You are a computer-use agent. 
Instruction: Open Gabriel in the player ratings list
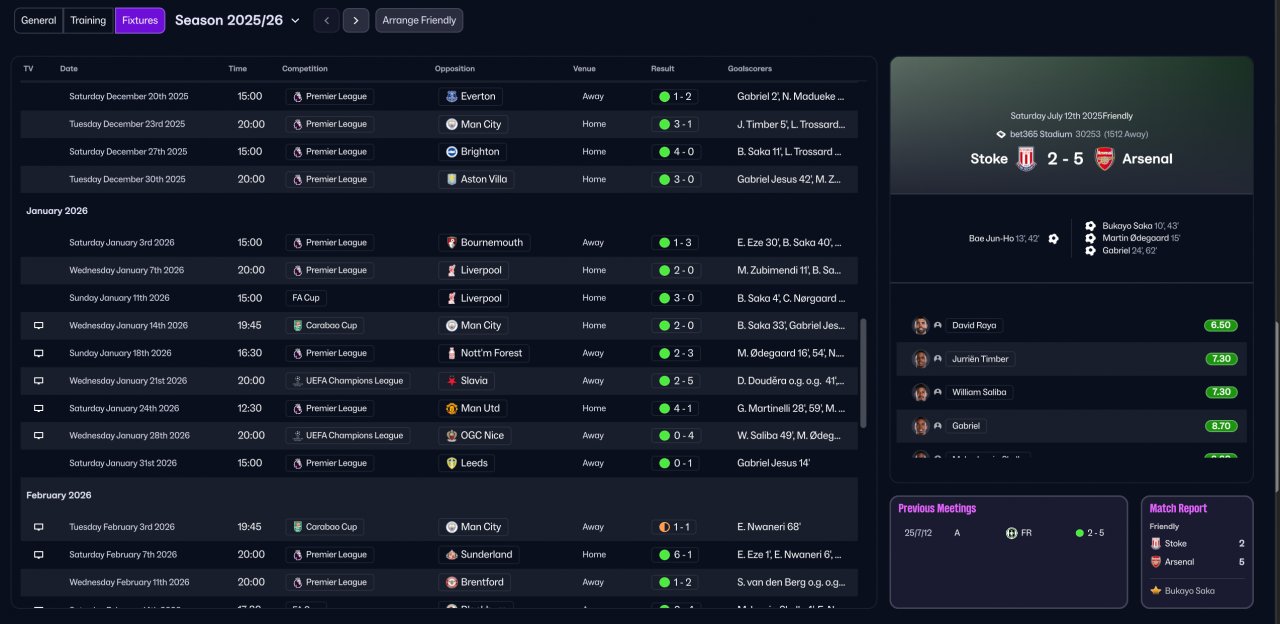tap(966, 426)
